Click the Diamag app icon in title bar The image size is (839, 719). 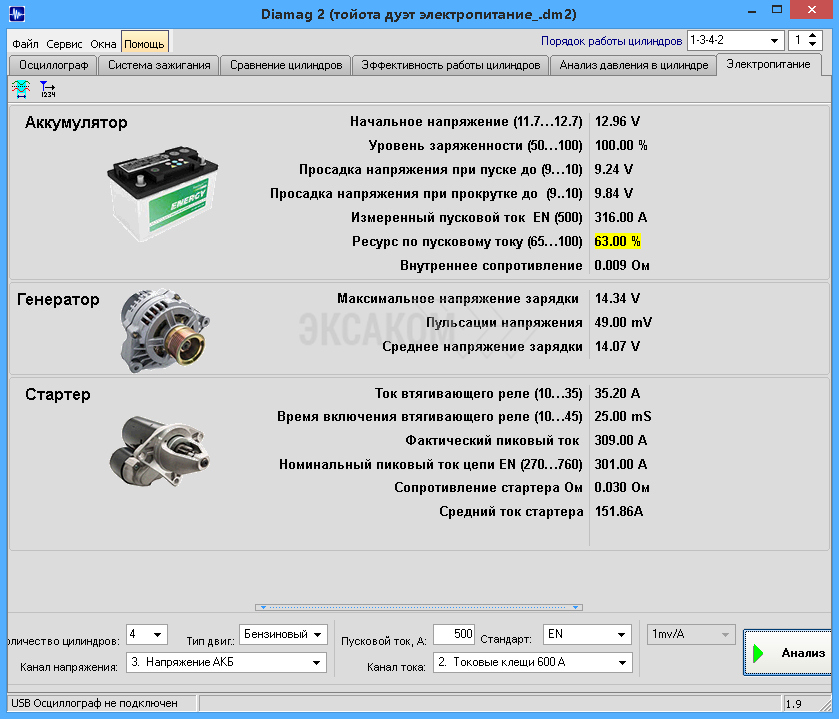point(16,15)
